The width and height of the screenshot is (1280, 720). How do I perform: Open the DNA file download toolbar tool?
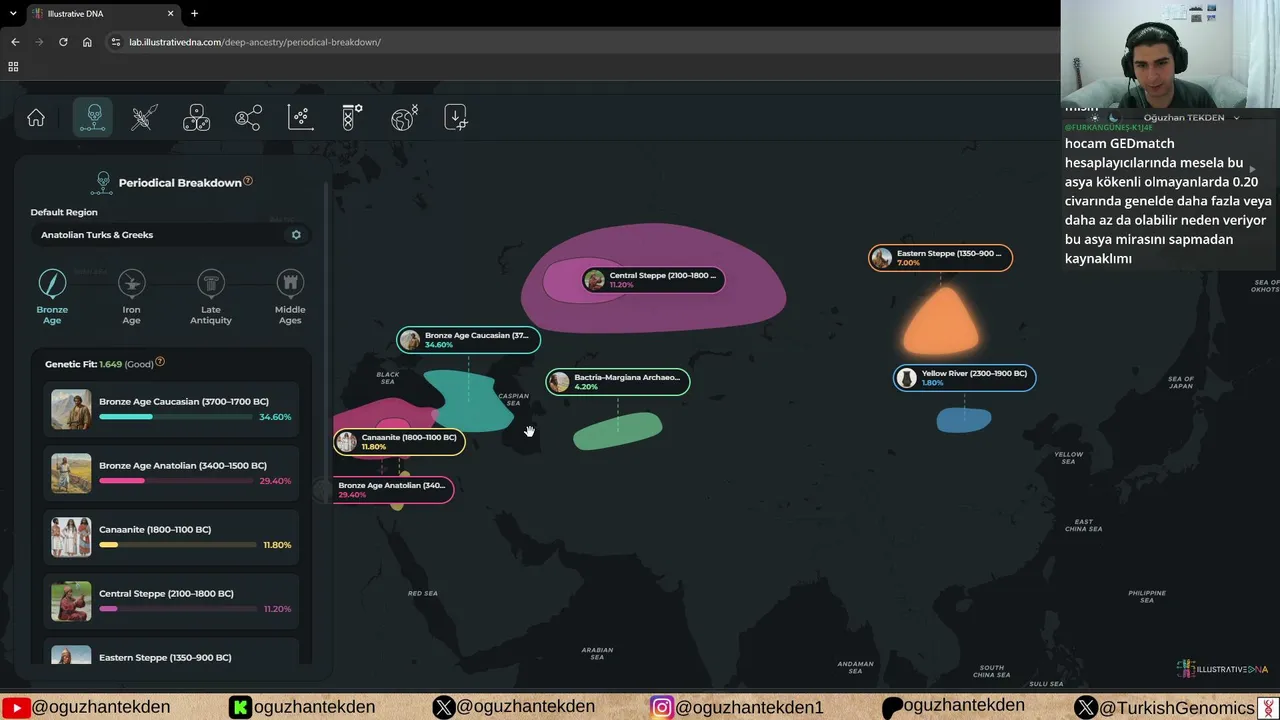(456, 118)
